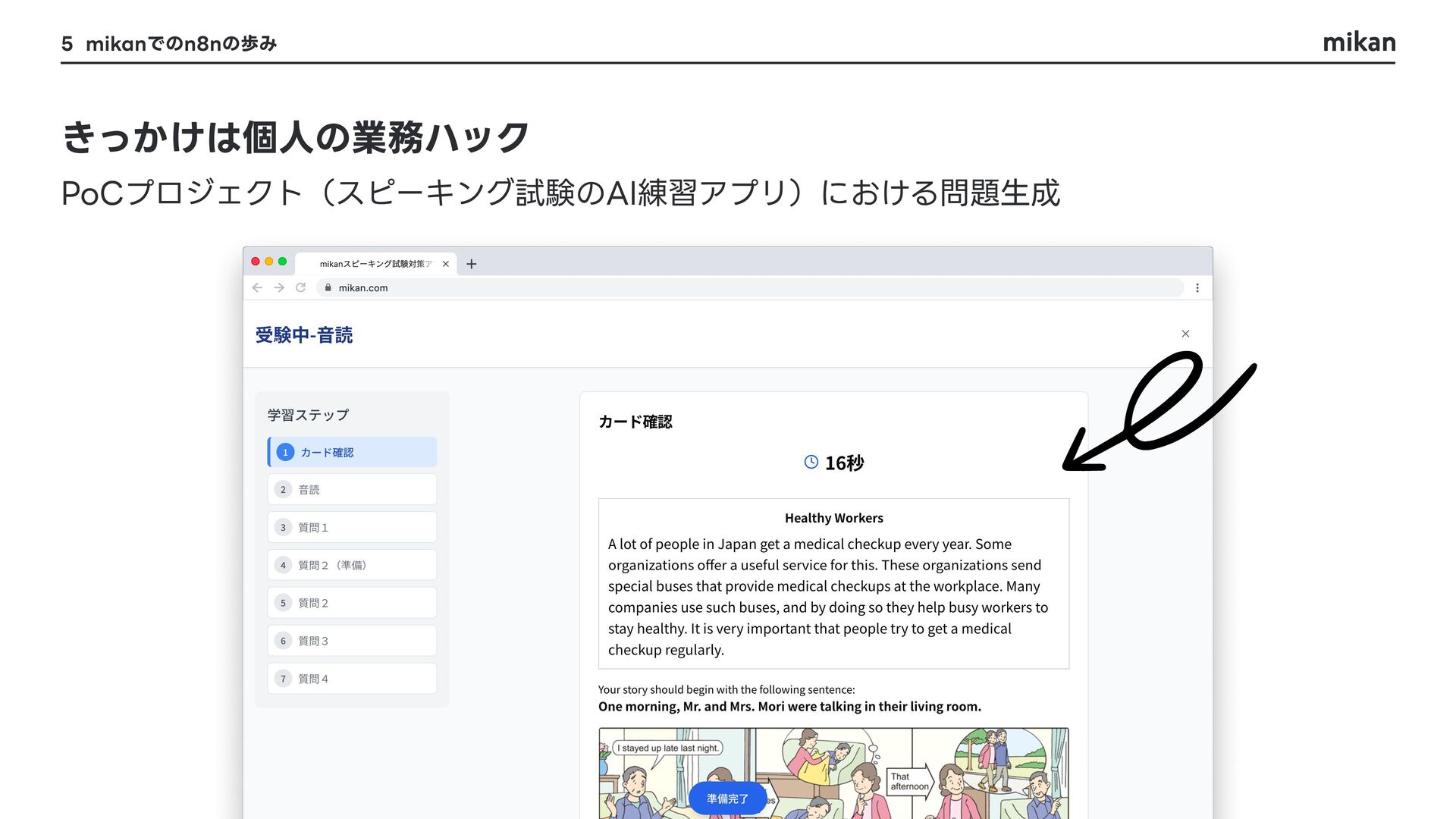Select step 2 音読 in sidebar
This screenshot has width=1456, height=819.
pyautogui.click(x=353, y=490)
